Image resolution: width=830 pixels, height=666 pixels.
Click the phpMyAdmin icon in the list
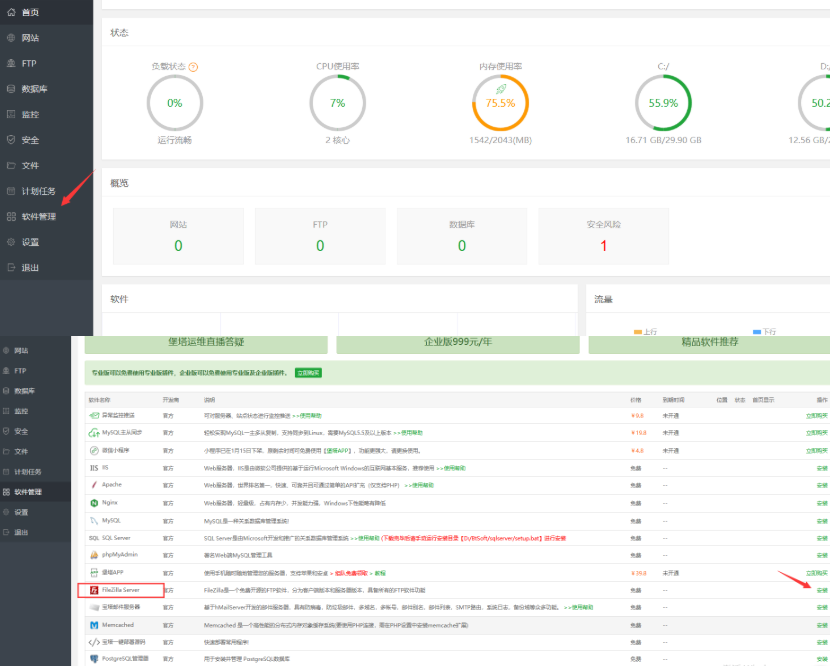click(93, 555)
